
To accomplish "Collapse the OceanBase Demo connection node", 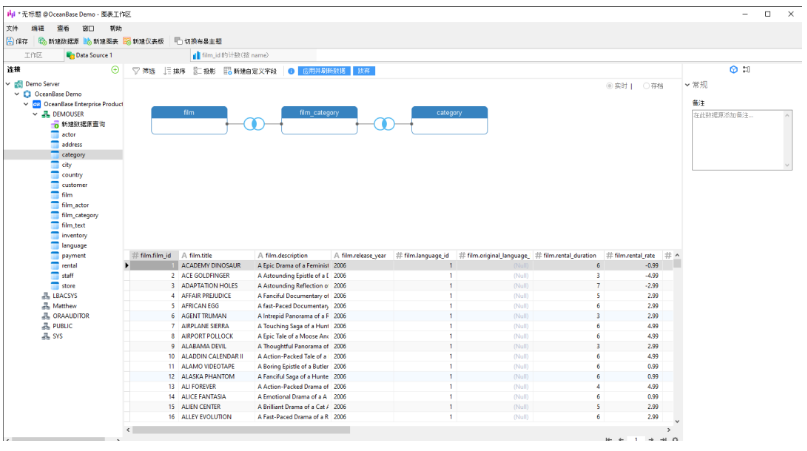I will 17,94.
